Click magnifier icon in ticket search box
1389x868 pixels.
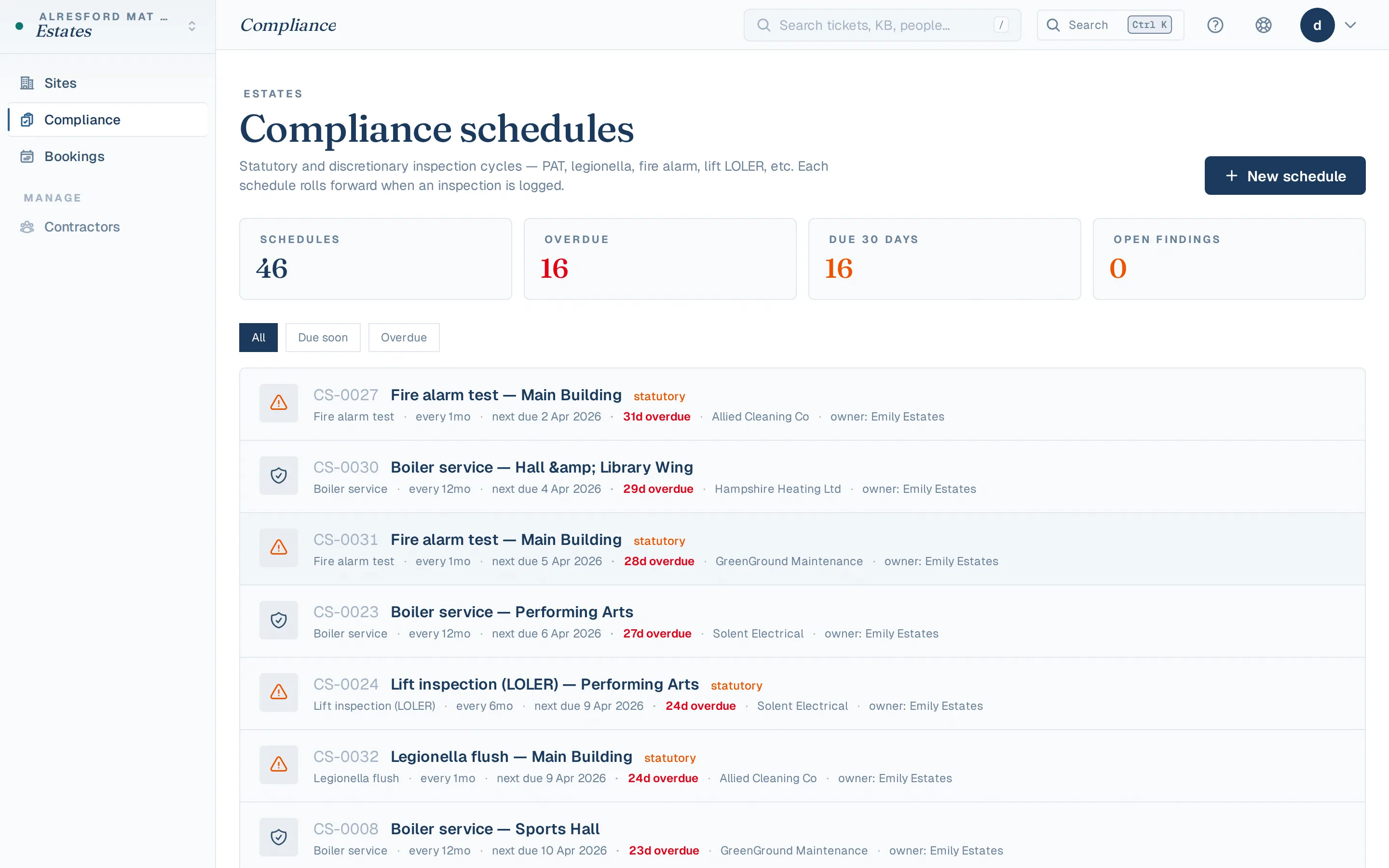763,25
